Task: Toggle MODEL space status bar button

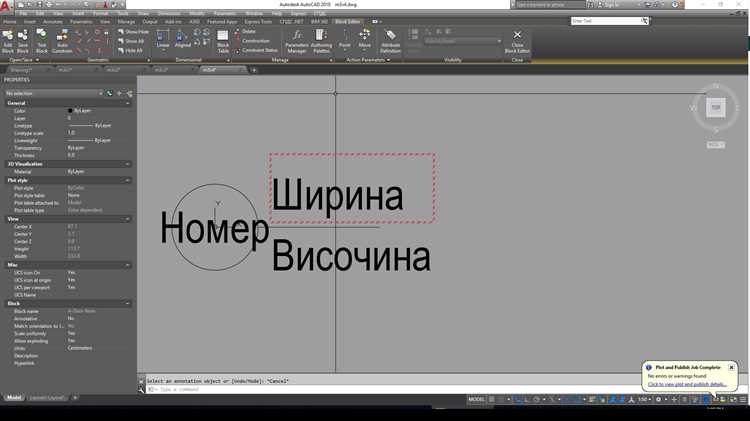Action: (x=476, y=399)
